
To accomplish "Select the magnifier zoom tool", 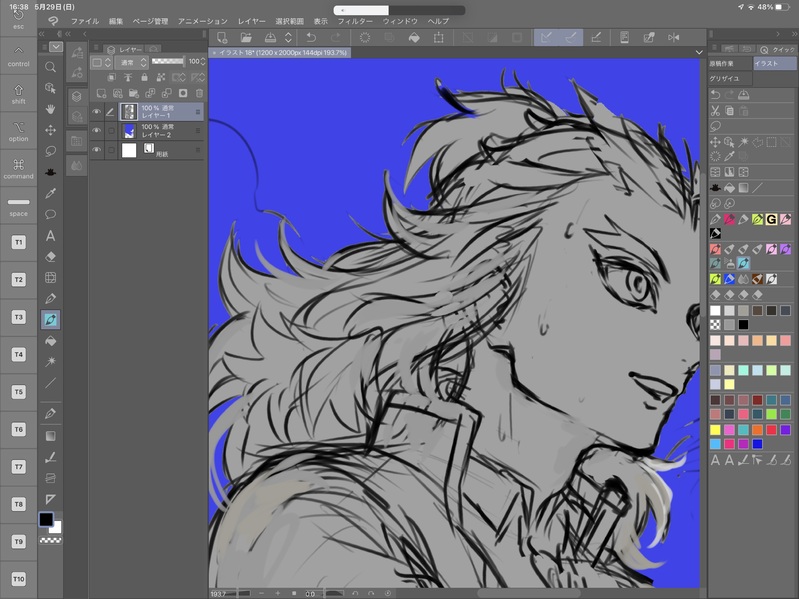I will 50,67.
